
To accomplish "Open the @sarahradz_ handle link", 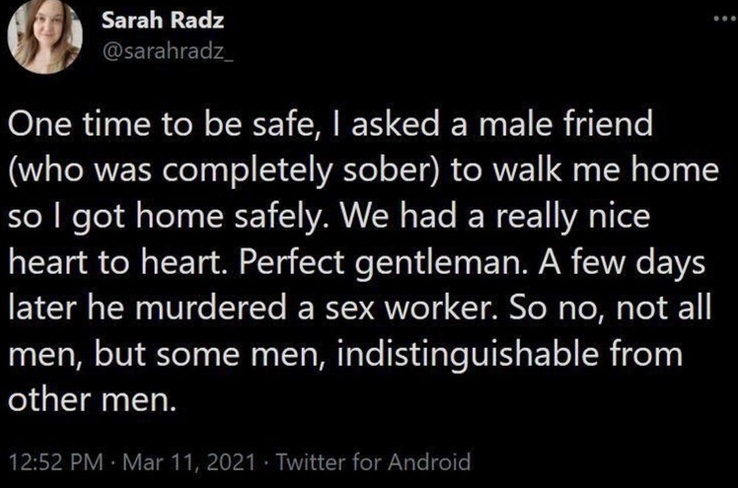I will (168, 52).
